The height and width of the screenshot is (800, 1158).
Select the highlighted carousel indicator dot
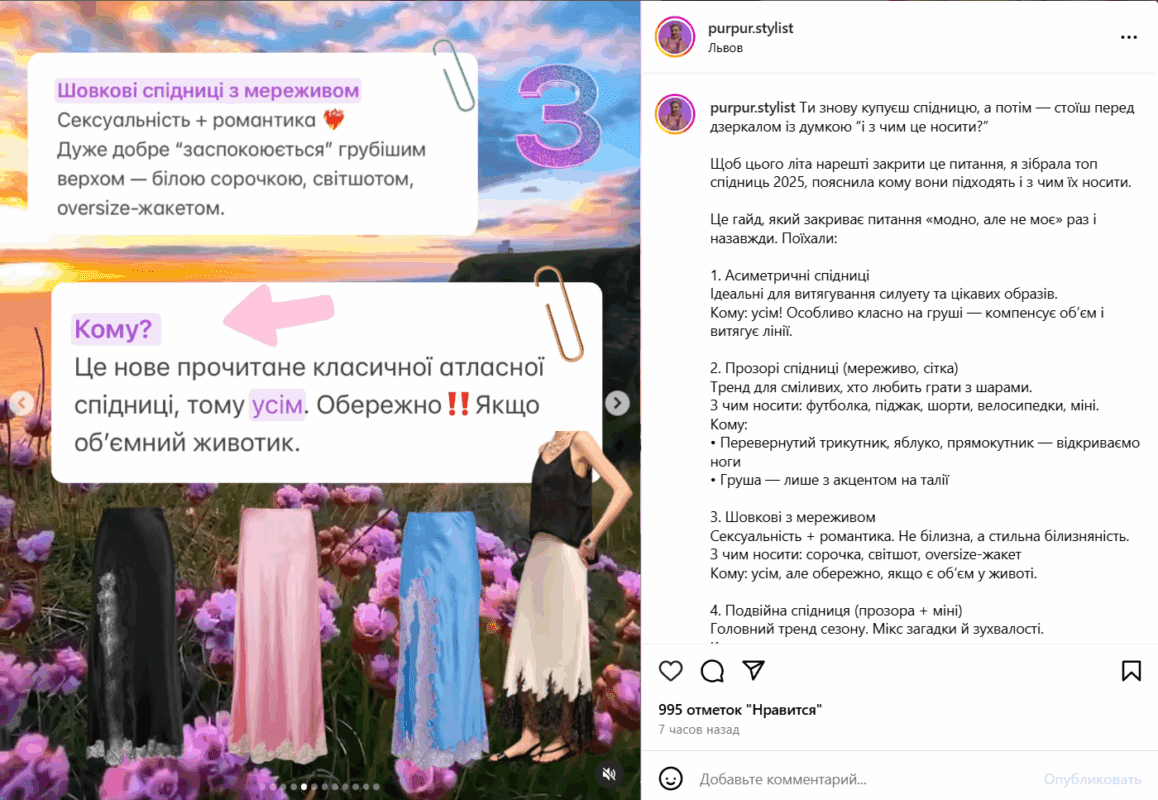(304, 787)
